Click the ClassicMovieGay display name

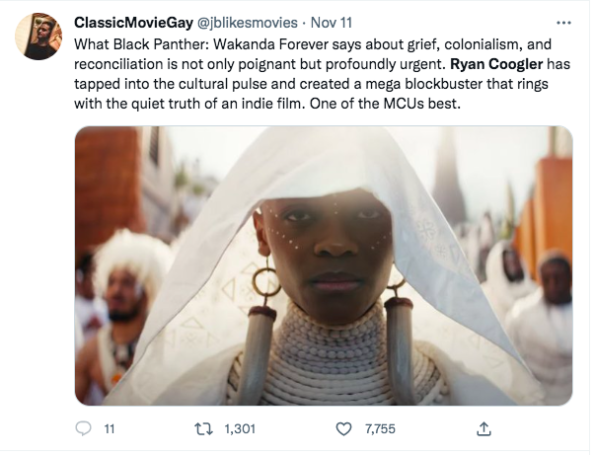click(133, 23)
